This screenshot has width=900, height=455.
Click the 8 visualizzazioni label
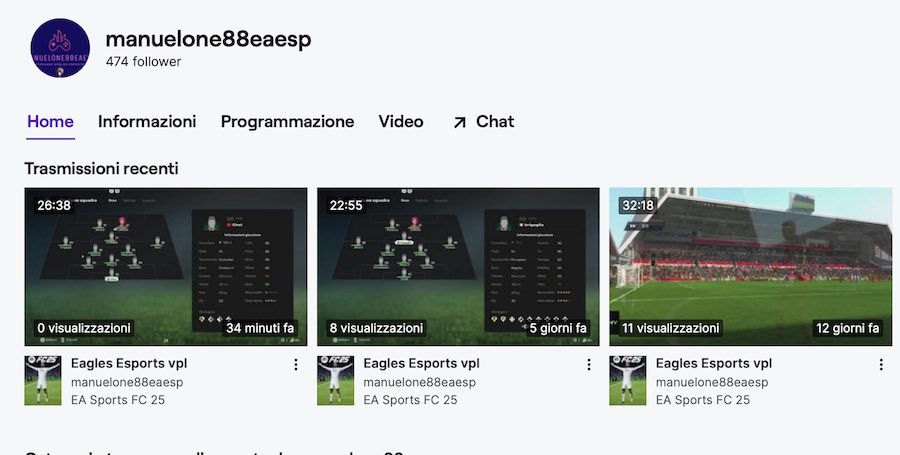tap(377, 328)
